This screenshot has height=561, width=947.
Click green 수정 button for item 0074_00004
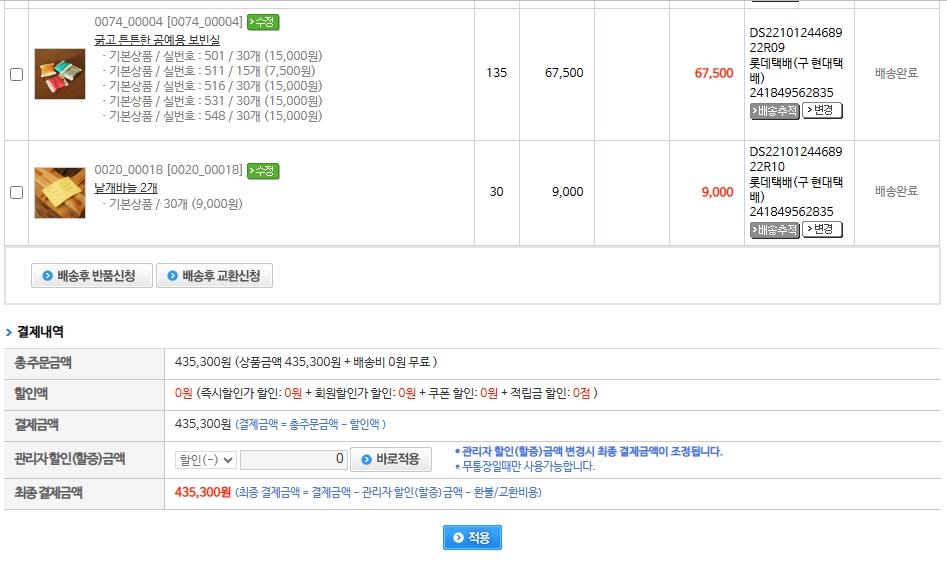pos(263,22)
